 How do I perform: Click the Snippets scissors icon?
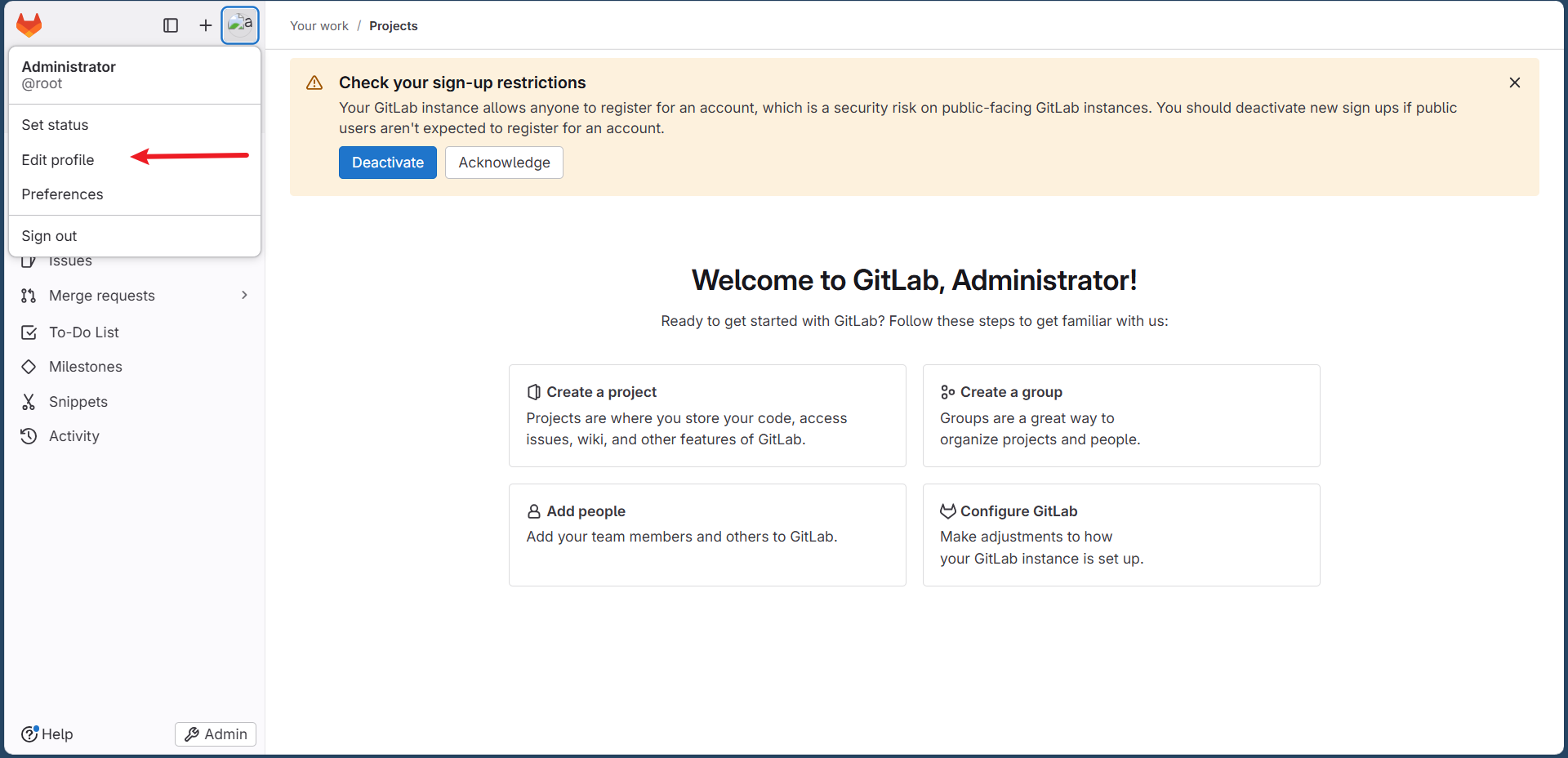(29, 402)
